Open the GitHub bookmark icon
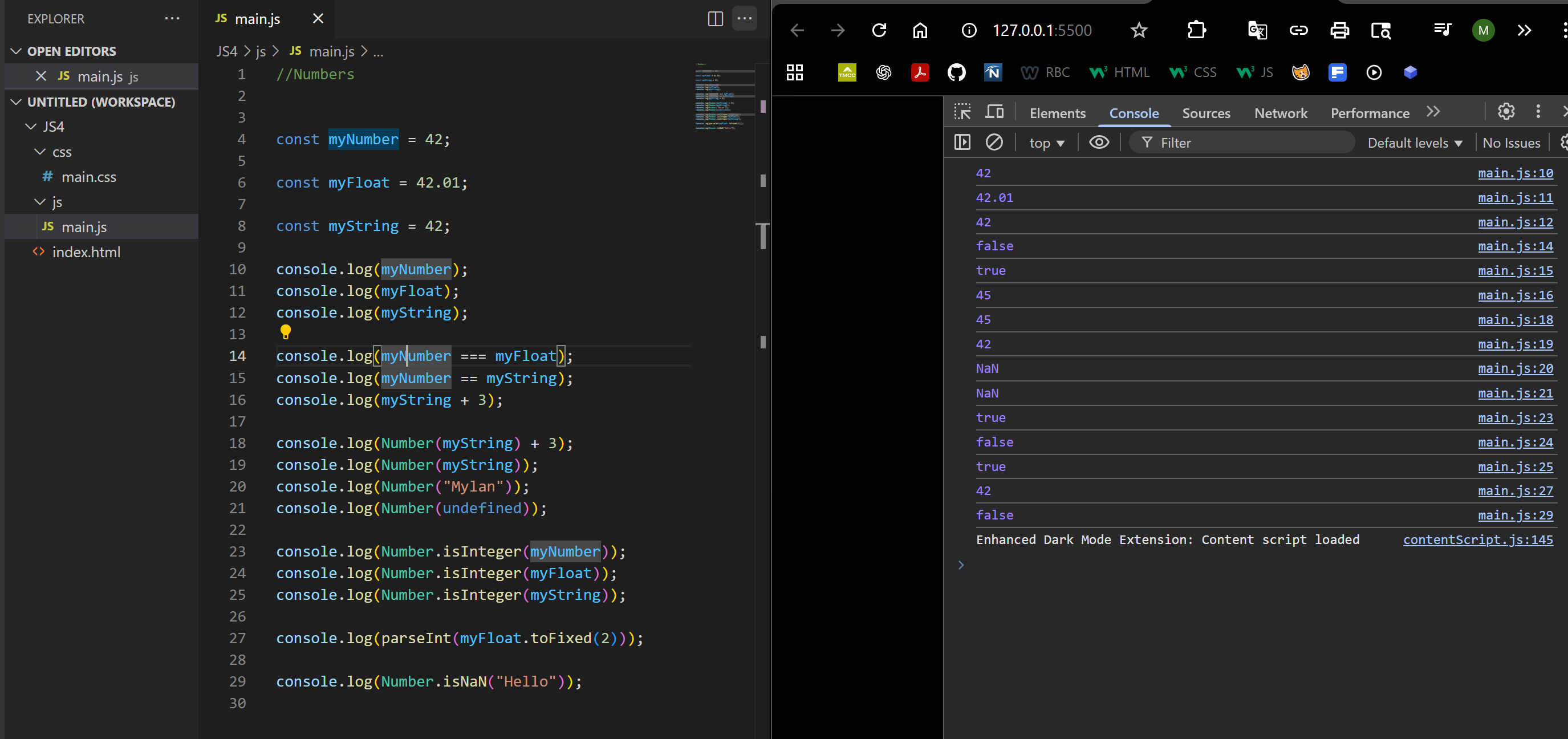 point(956,72)
